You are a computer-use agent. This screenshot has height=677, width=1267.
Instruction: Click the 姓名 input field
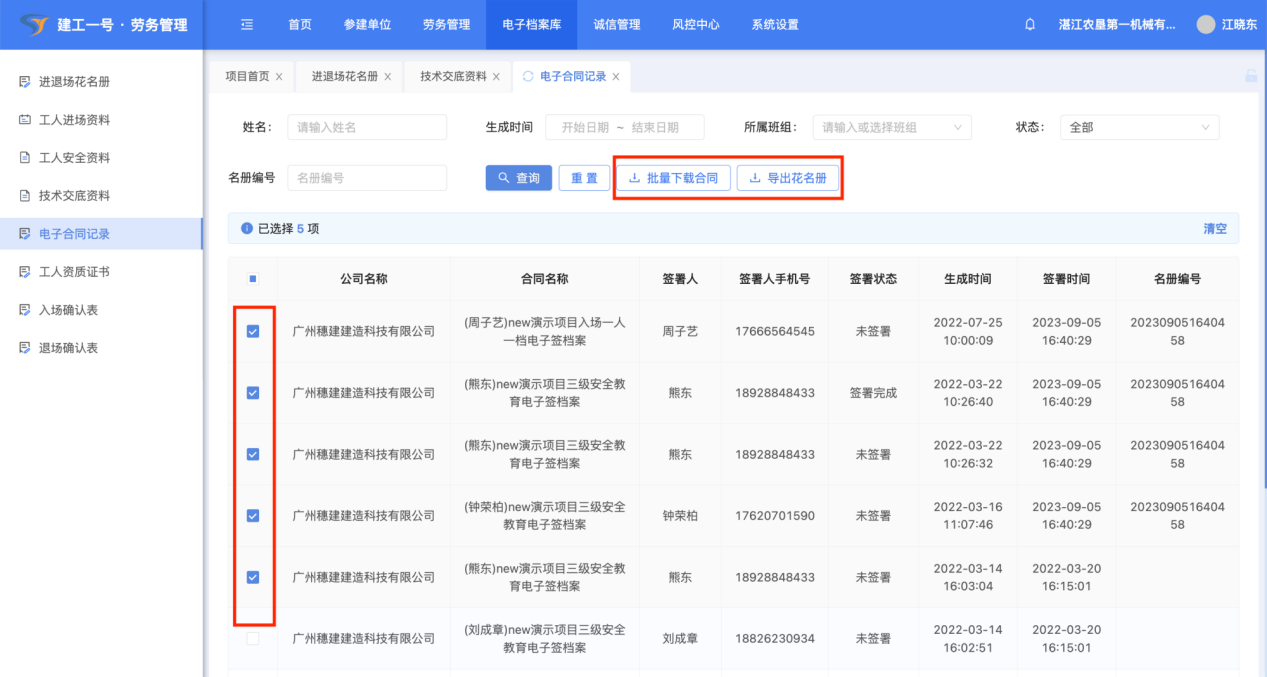(366, 127)
